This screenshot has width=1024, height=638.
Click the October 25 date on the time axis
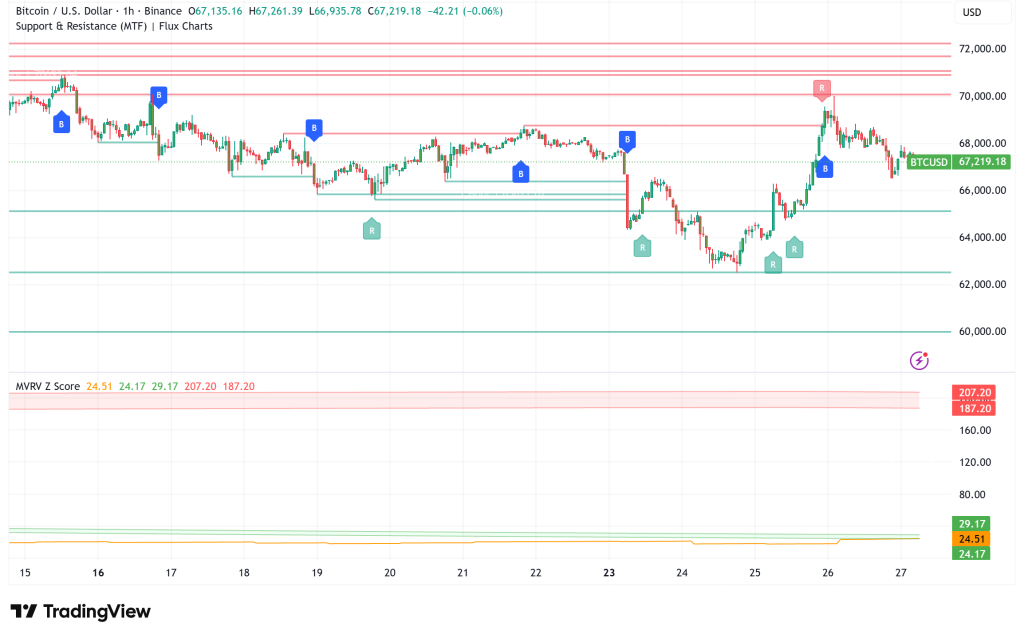(x=754, y=572)
